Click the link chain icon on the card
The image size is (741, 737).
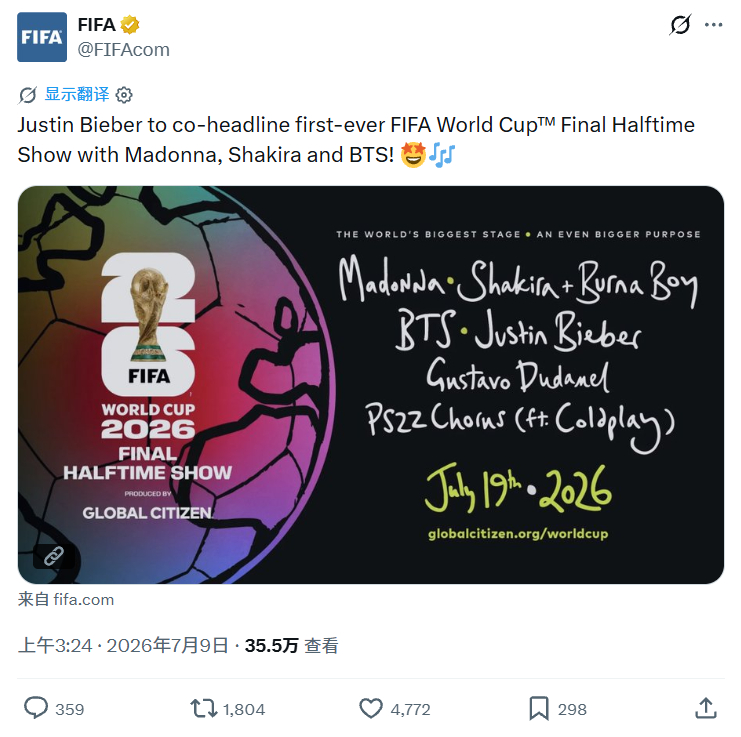(54, 556)
